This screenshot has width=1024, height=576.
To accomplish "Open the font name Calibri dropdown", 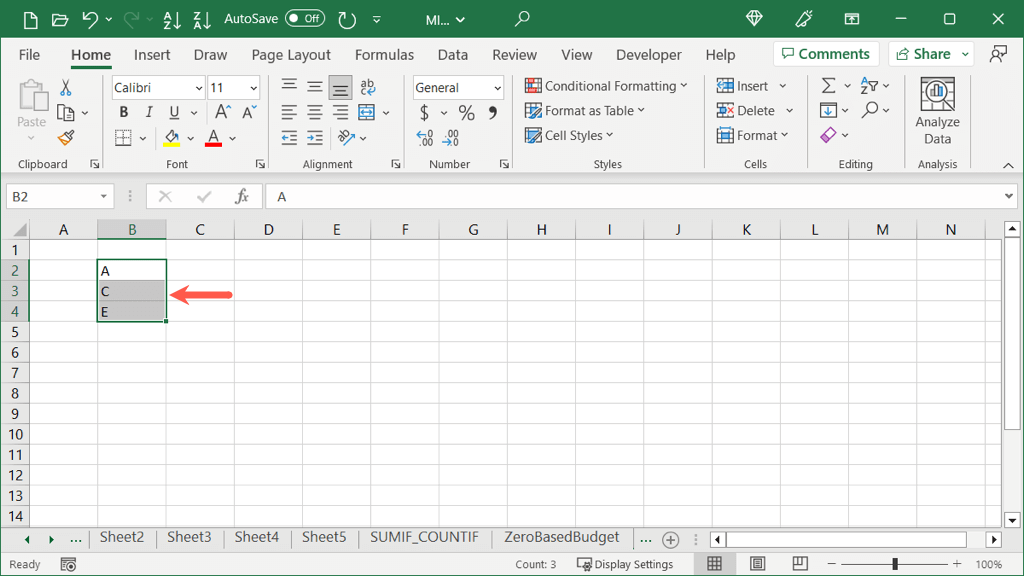I will pos(198,88).
